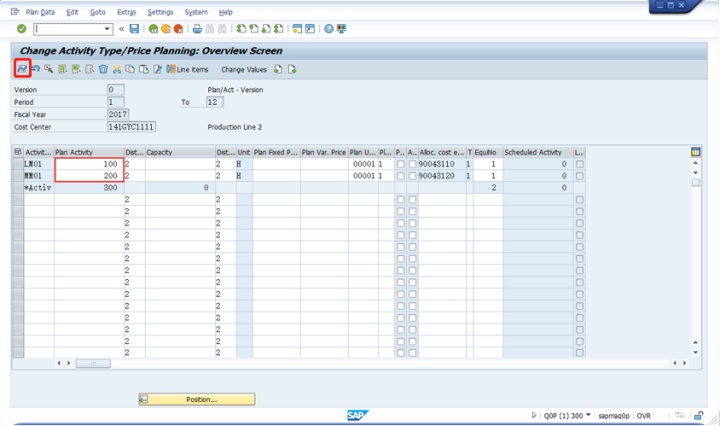This screenshot has height=426, width=720.
Task: Toggle L.. checkbox in the first empty row below *Activ
Action: click(579, 200)
